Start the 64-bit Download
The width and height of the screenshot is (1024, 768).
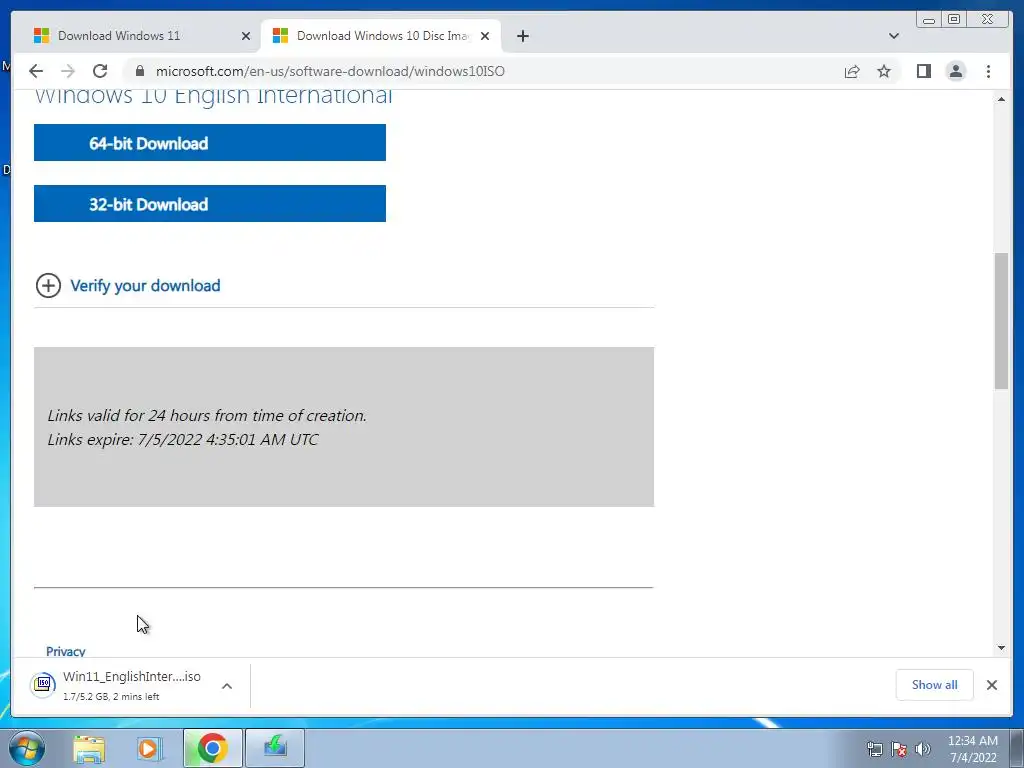[x=210, y=142]
